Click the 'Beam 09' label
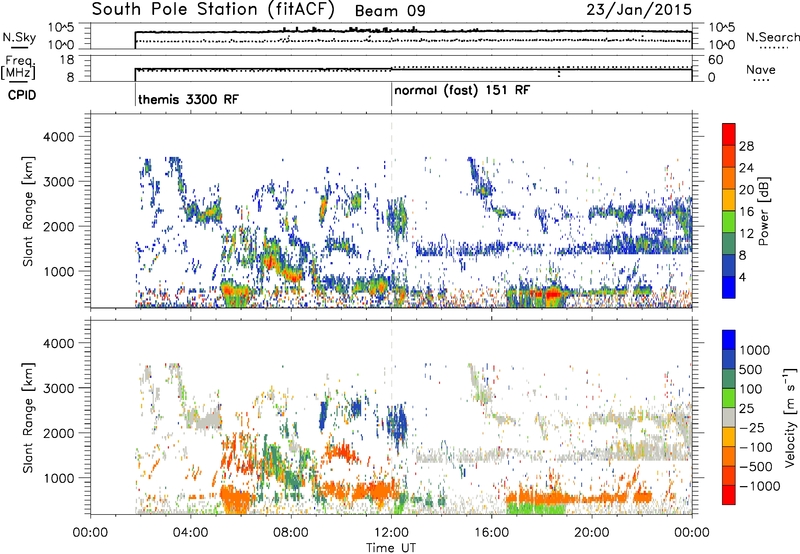The height and width of the screenshot is (554, 800). (x=390, y=11)
